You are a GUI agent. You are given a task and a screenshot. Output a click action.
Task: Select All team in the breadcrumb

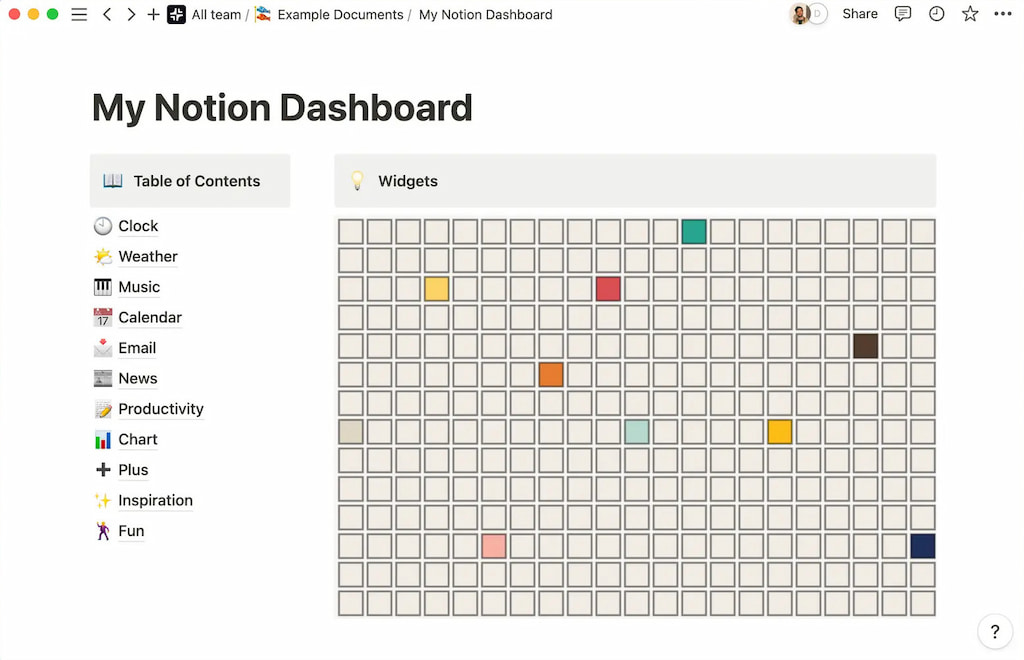(216, 14)
